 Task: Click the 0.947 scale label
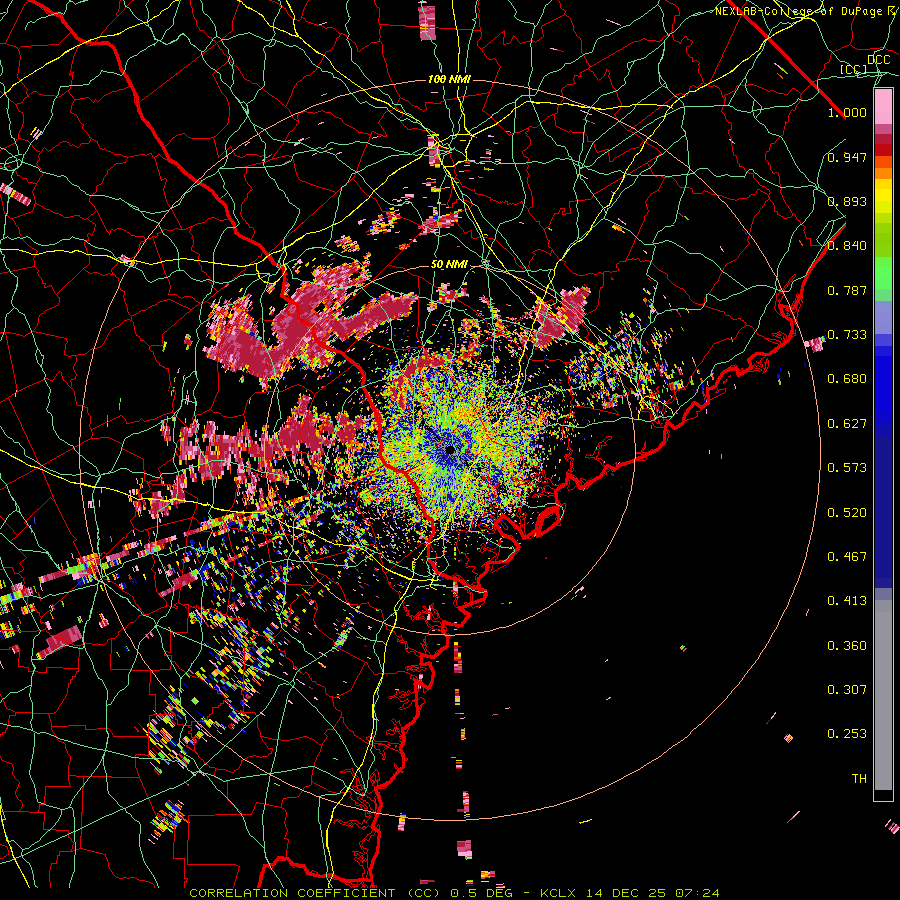click(847, 157)
